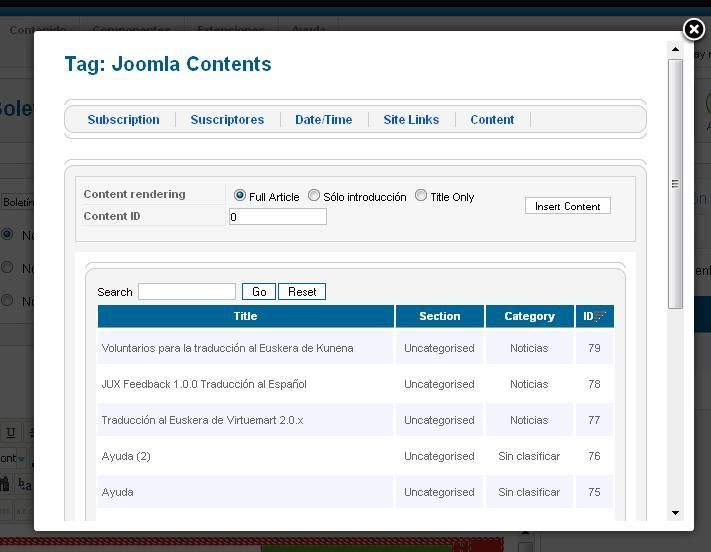Click the ID cell showing 78
711x552 pixels.
point(594,384)
